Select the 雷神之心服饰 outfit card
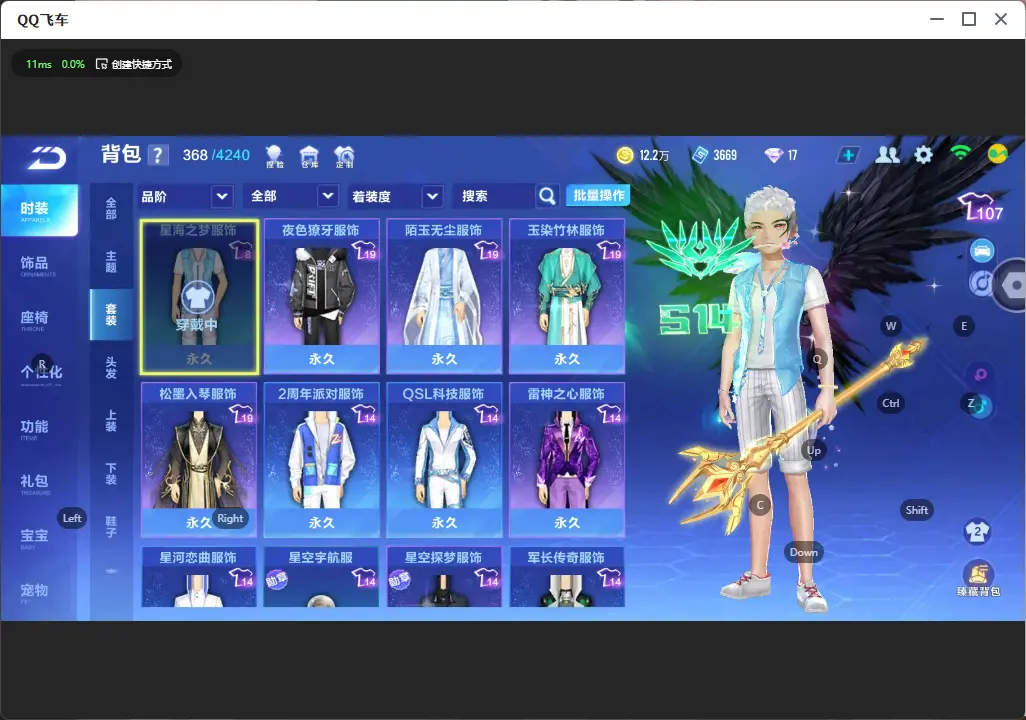Screen dimensions: 1026x720 (x=567, y=460)
